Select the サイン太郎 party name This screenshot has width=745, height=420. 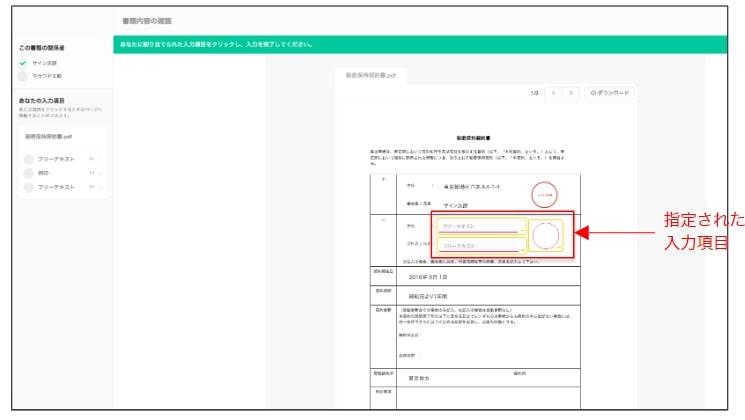[x=44, y=63]
